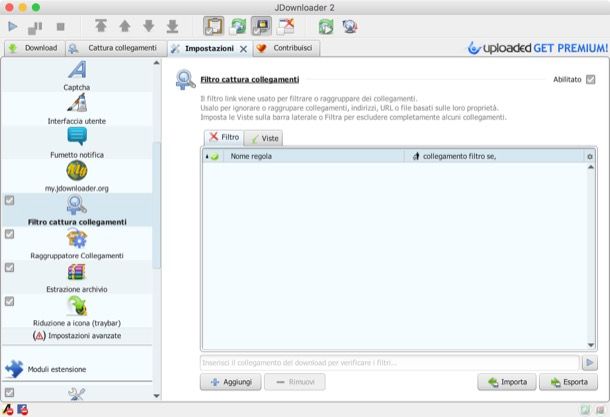Open Interfaccia utente settings
The width and height of the screenshot is (610, 417).
(77, 109)
